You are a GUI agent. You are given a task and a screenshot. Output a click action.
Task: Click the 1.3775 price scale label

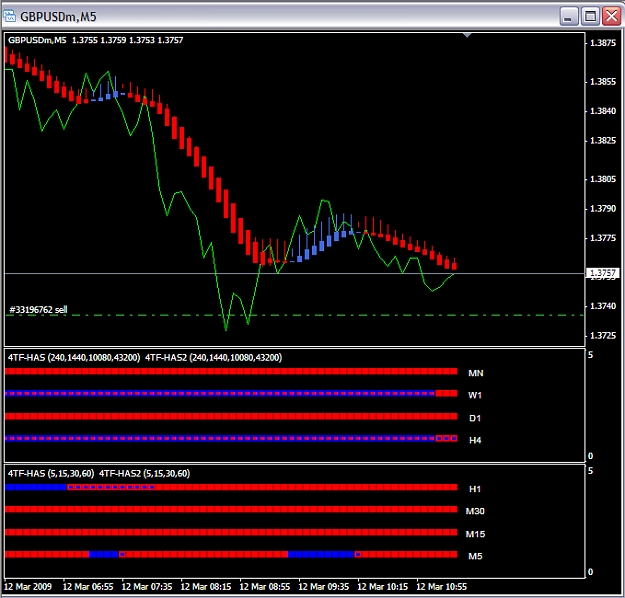pyautogui.click(x=603, y=238)
